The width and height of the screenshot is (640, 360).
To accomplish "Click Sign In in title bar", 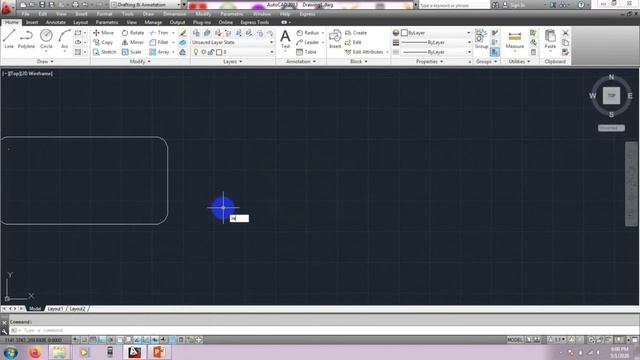I will 517,5.
